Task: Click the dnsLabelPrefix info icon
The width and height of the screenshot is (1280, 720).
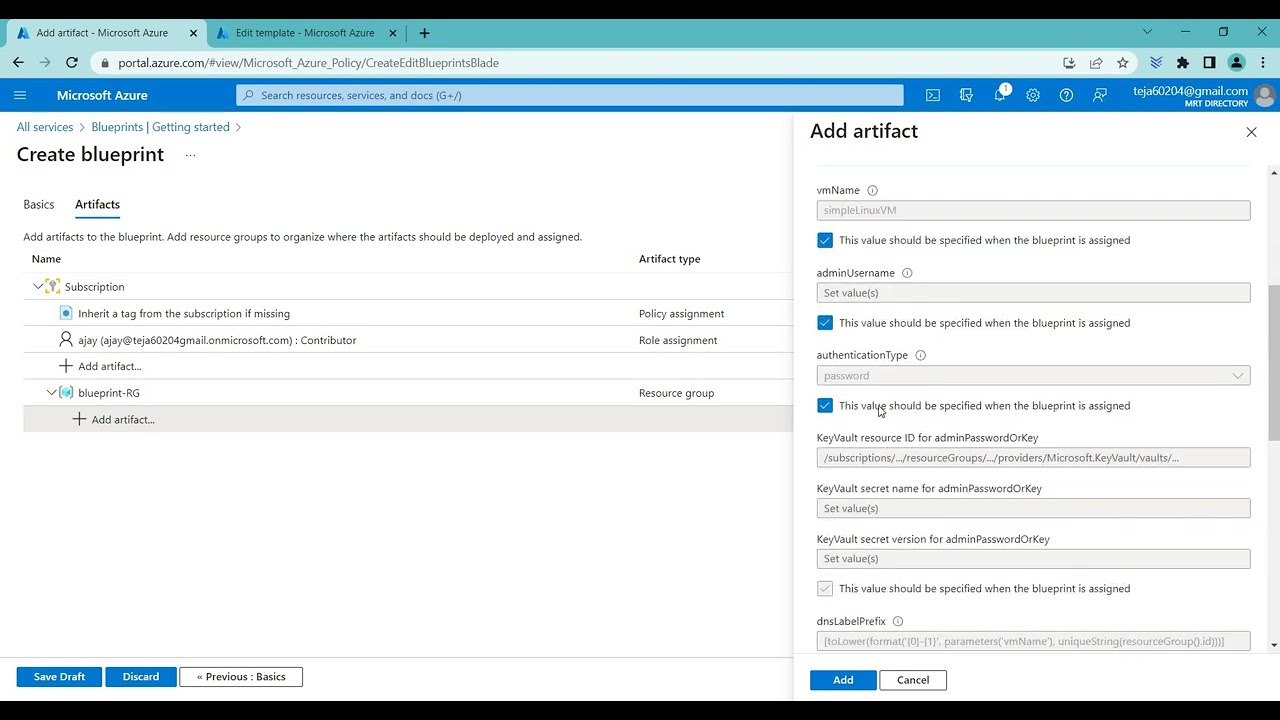Action: click(898, 621)
